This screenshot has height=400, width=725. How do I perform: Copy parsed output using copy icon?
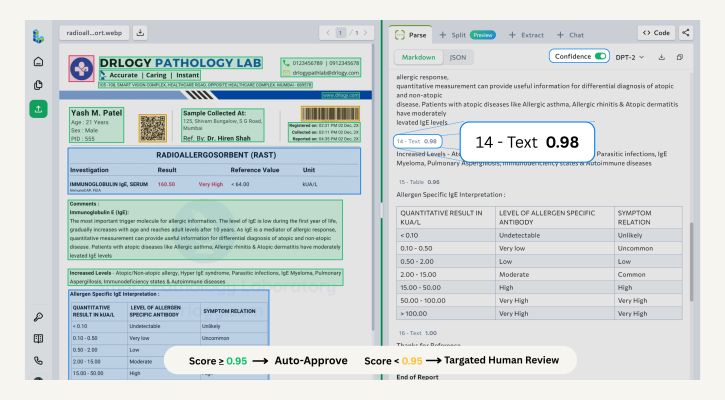click(x=680, y=57)
